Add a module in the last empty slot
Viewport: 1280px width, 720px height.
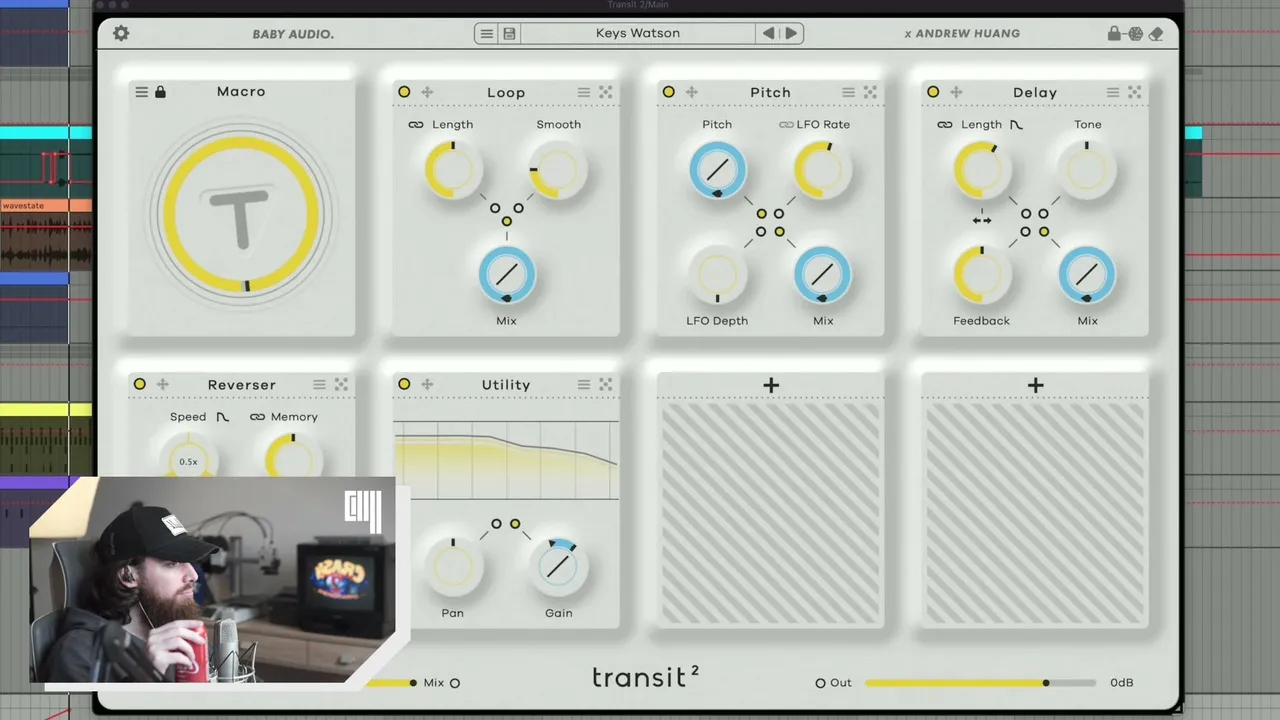coord(1035,385)
